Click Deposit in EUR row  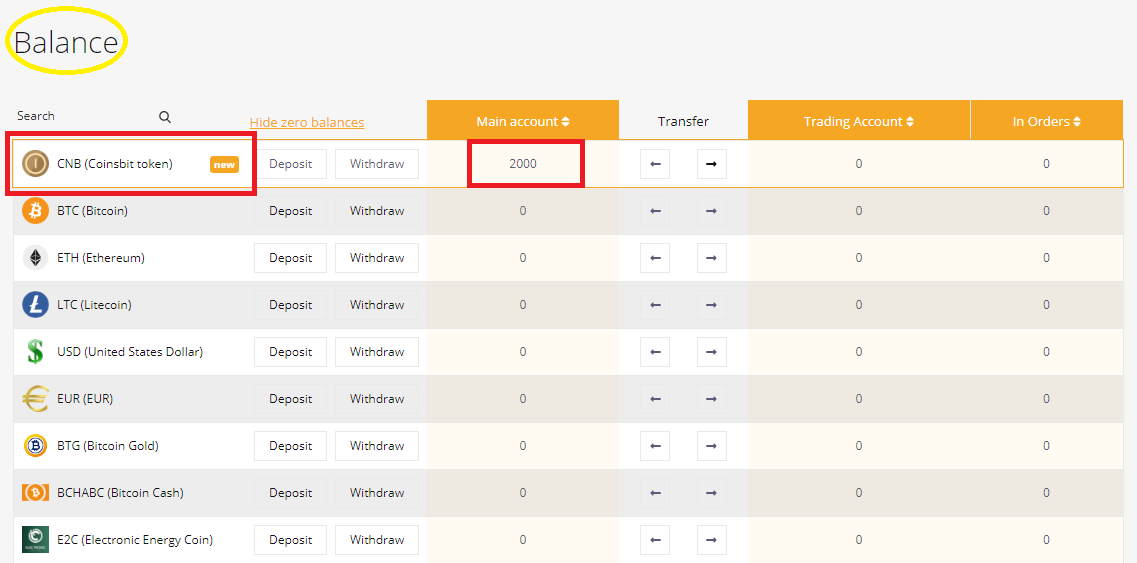[290, 399]
